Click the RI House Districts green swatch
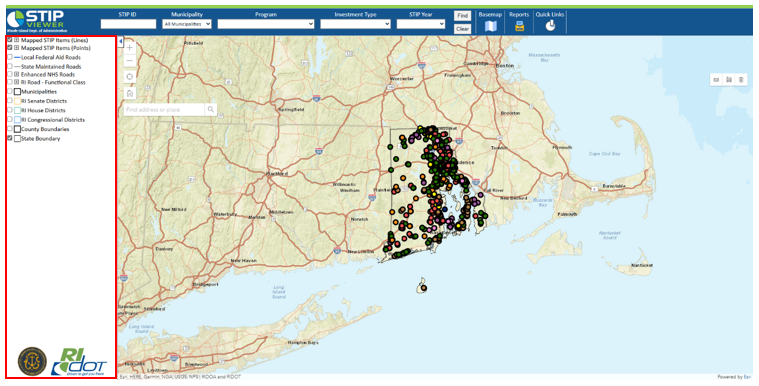759x386 pixels. click(17, 110)
